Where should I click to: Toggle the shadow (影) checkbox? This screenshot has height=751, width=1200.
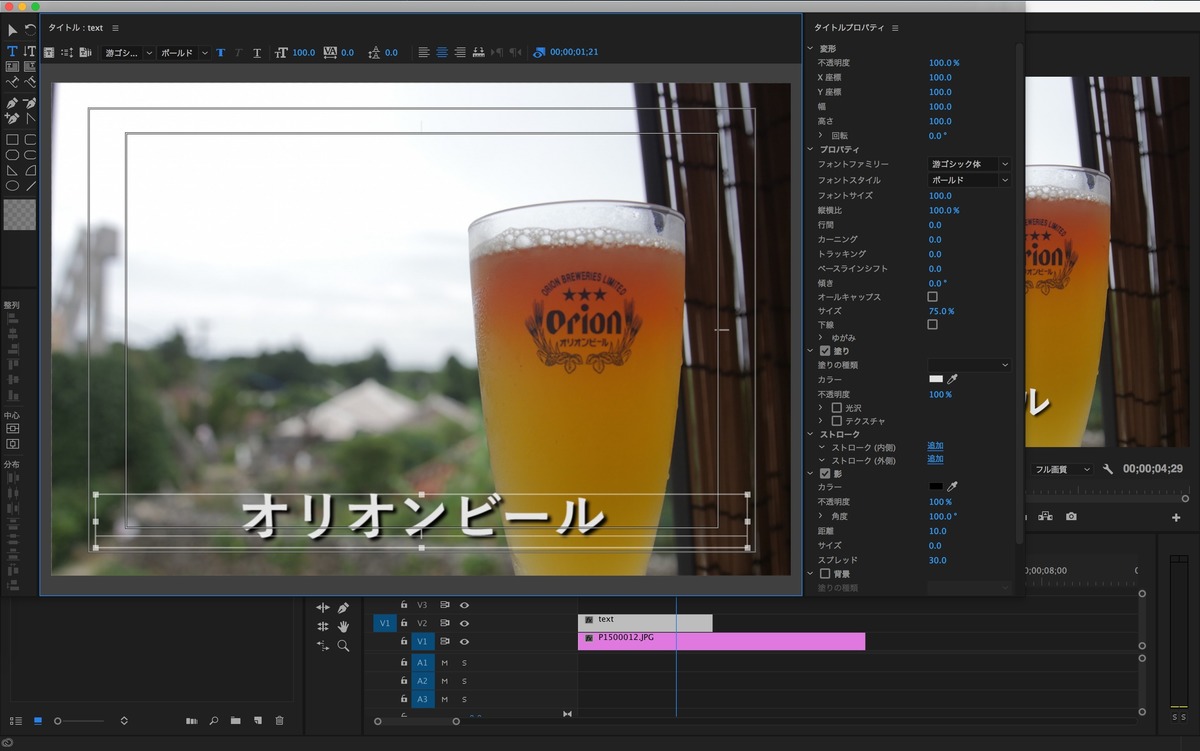click(825, 473)
